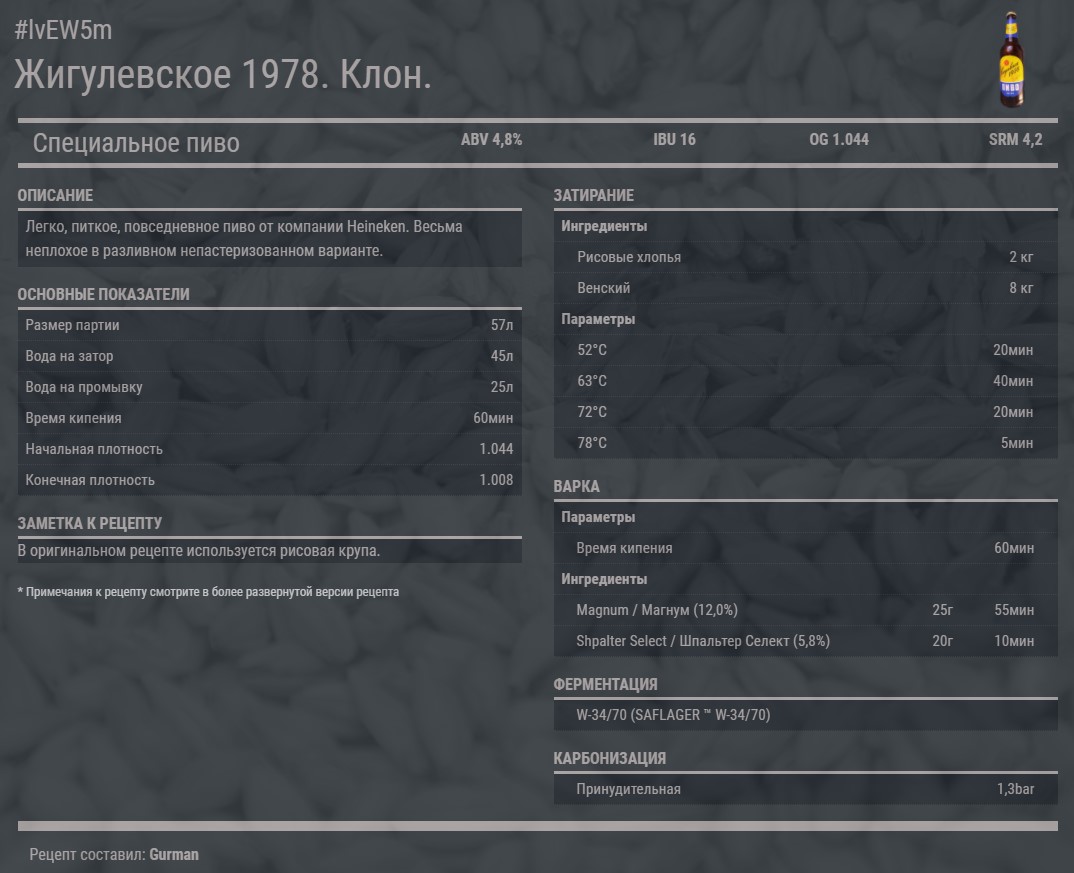
Task: Click the OG 1.044 header value
Action: pyautogui.click(x=838, y=140)
